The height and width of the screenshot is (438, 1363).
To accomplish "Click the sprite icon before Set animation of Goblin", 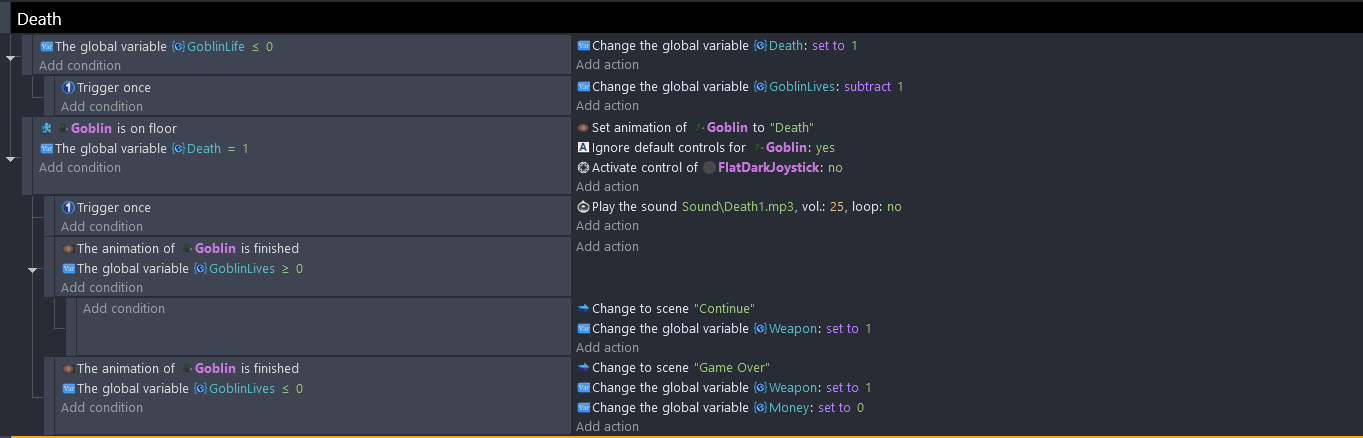I will click(584, 127).
